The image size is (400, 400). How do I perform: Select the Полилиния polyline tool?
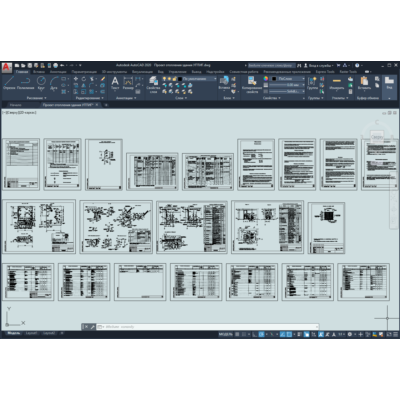point(26,83)
